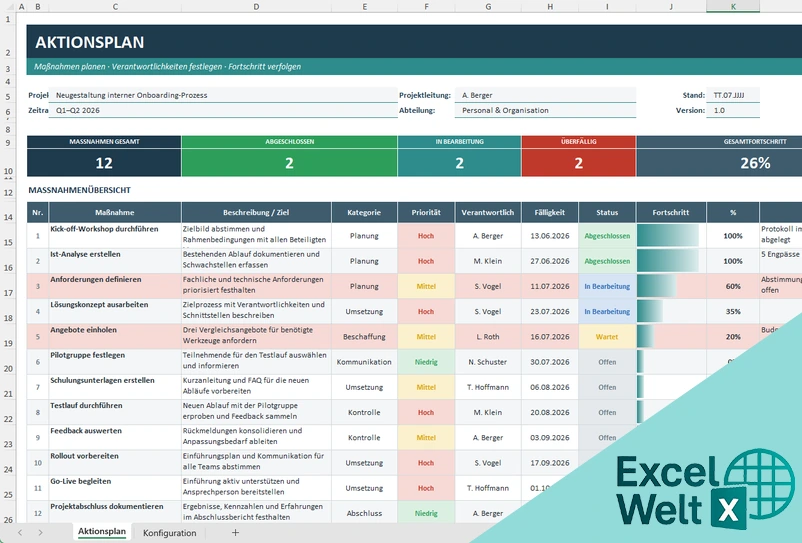Switch to the Aktionsplan sheet tab

point(102,532)
